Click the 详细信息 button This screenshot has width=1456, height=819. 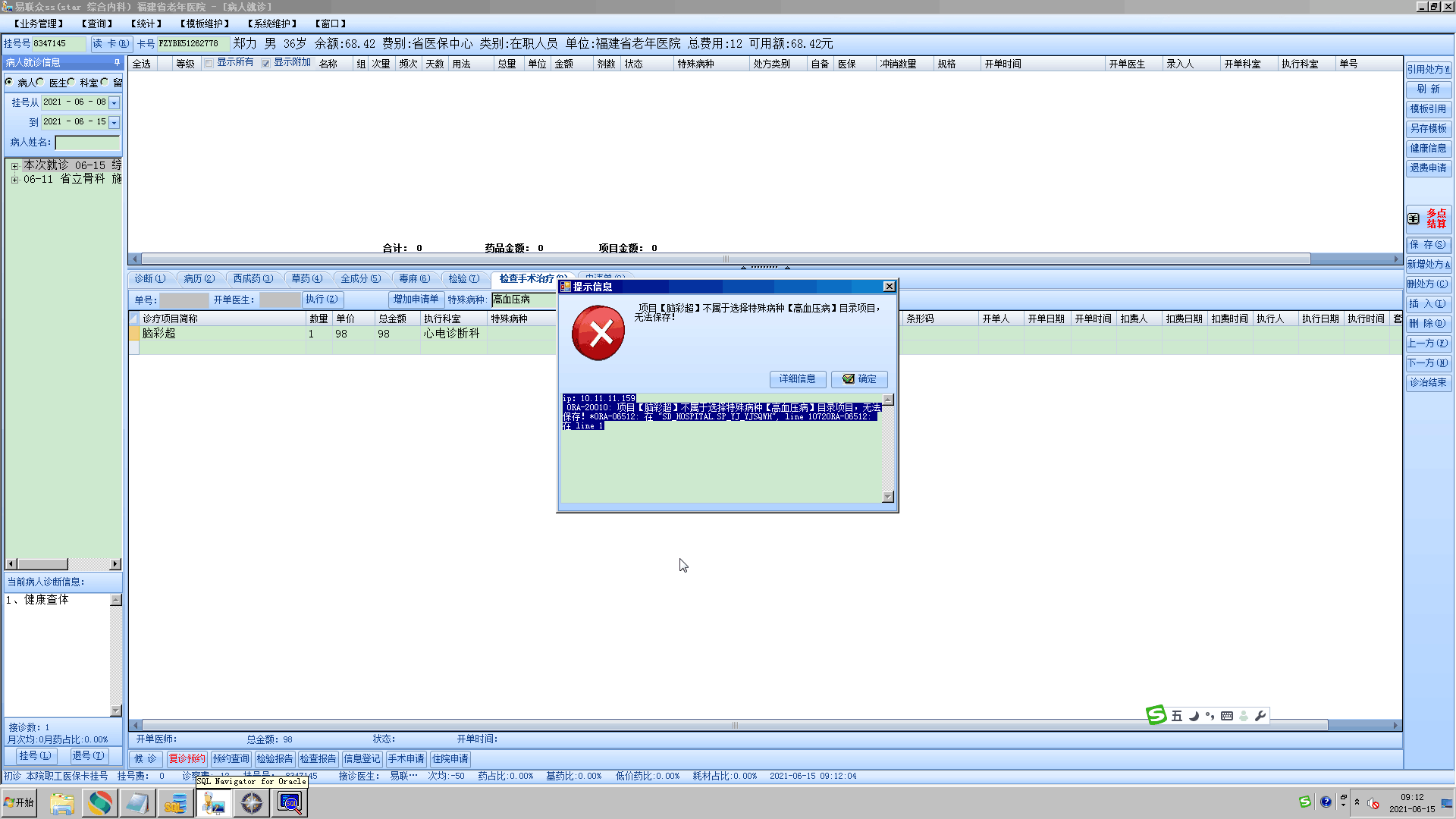pyautogui.click(x=797, y=379)
